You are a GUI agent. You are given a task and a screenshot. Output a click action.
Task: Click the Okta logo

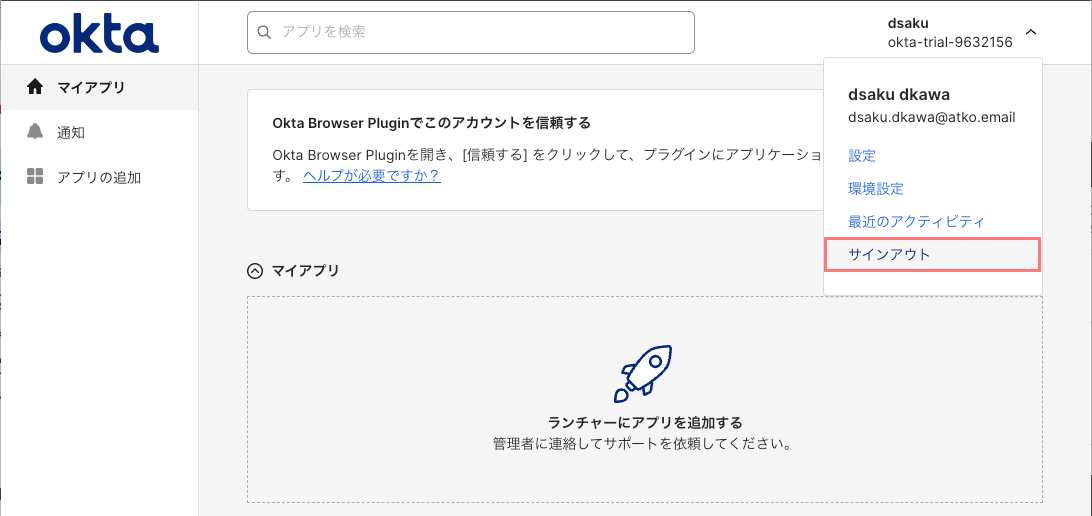pos(99,34)
